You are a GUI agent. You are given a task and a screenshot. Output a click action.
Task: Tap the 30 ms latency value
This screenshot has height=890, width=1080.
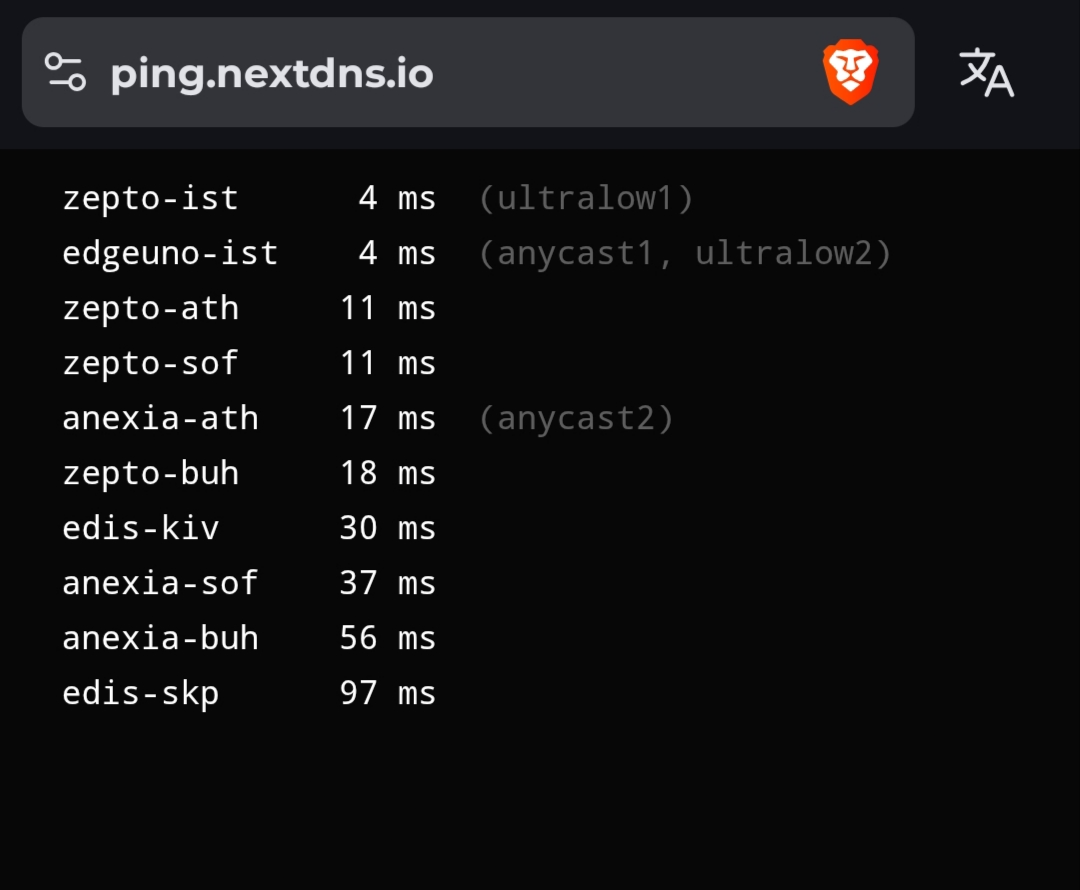(388, 528)
